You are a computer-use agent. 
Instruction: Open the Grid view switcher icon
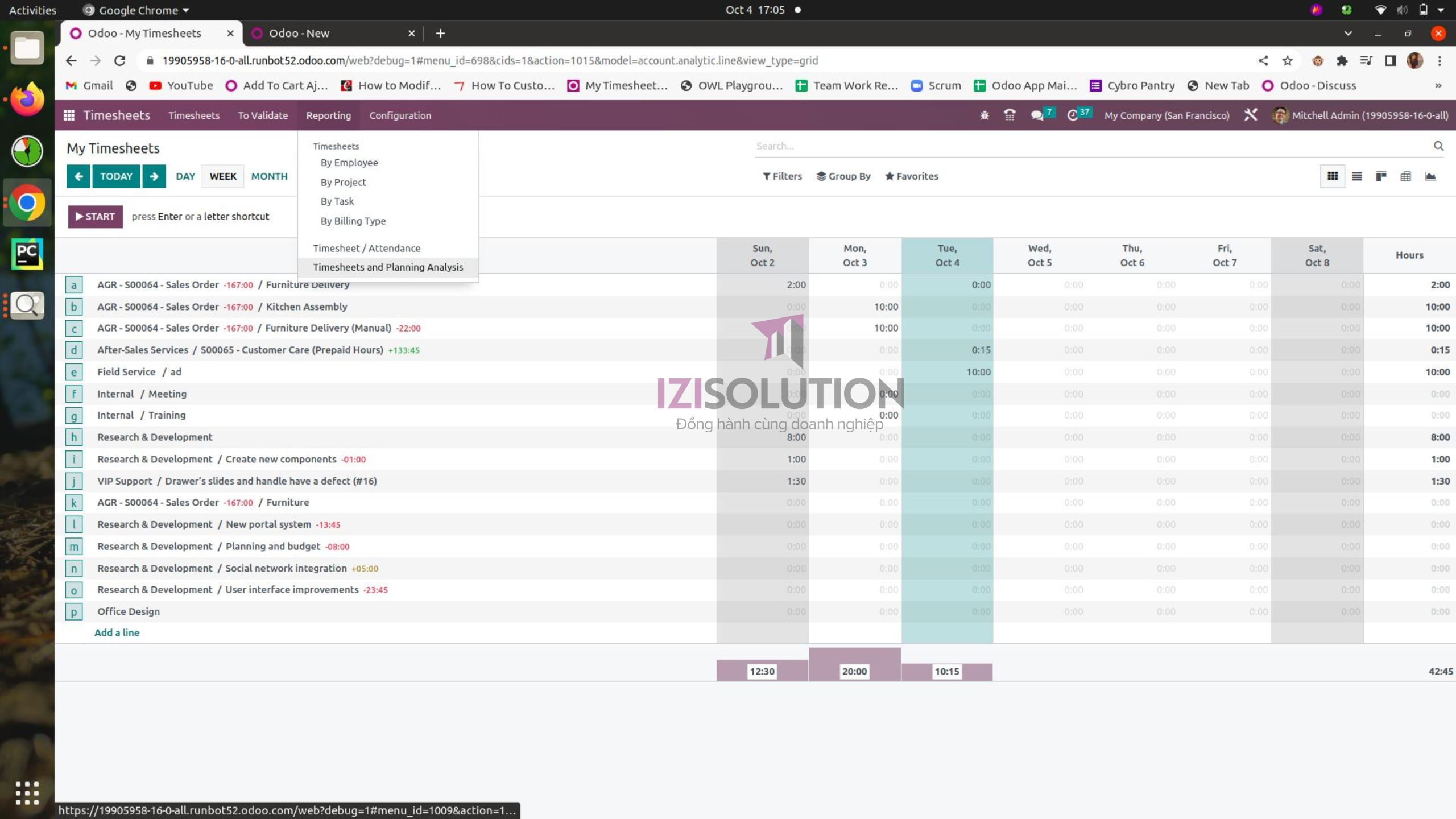pyautogui.click(x=1333, y=176)
